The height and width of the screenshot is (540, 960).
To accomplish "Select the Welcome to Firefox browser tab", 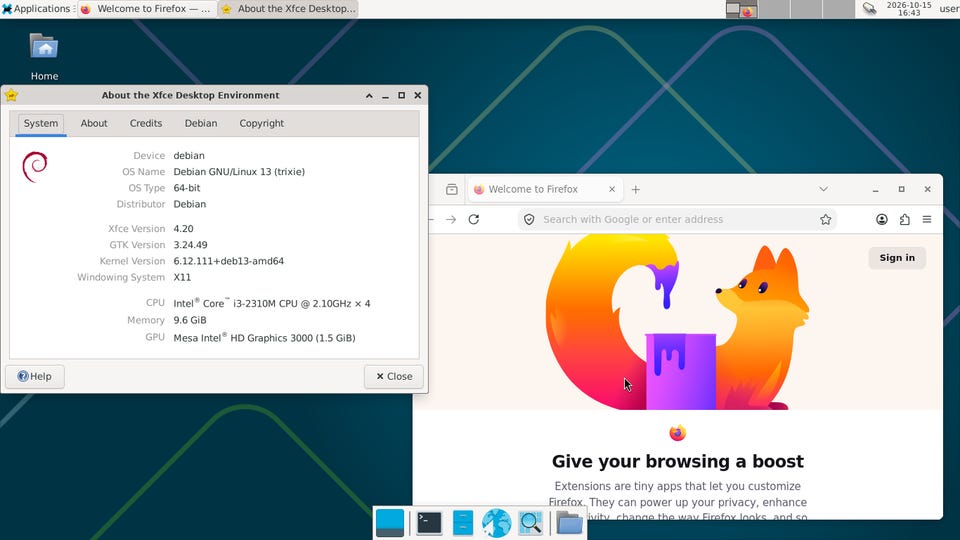I will point(545,189).
